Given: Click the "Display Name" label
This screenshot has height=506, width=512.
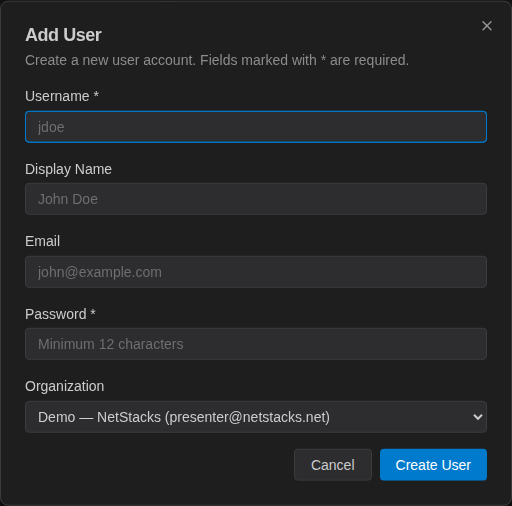Looking at the screenshot, I should coord(68,169).
